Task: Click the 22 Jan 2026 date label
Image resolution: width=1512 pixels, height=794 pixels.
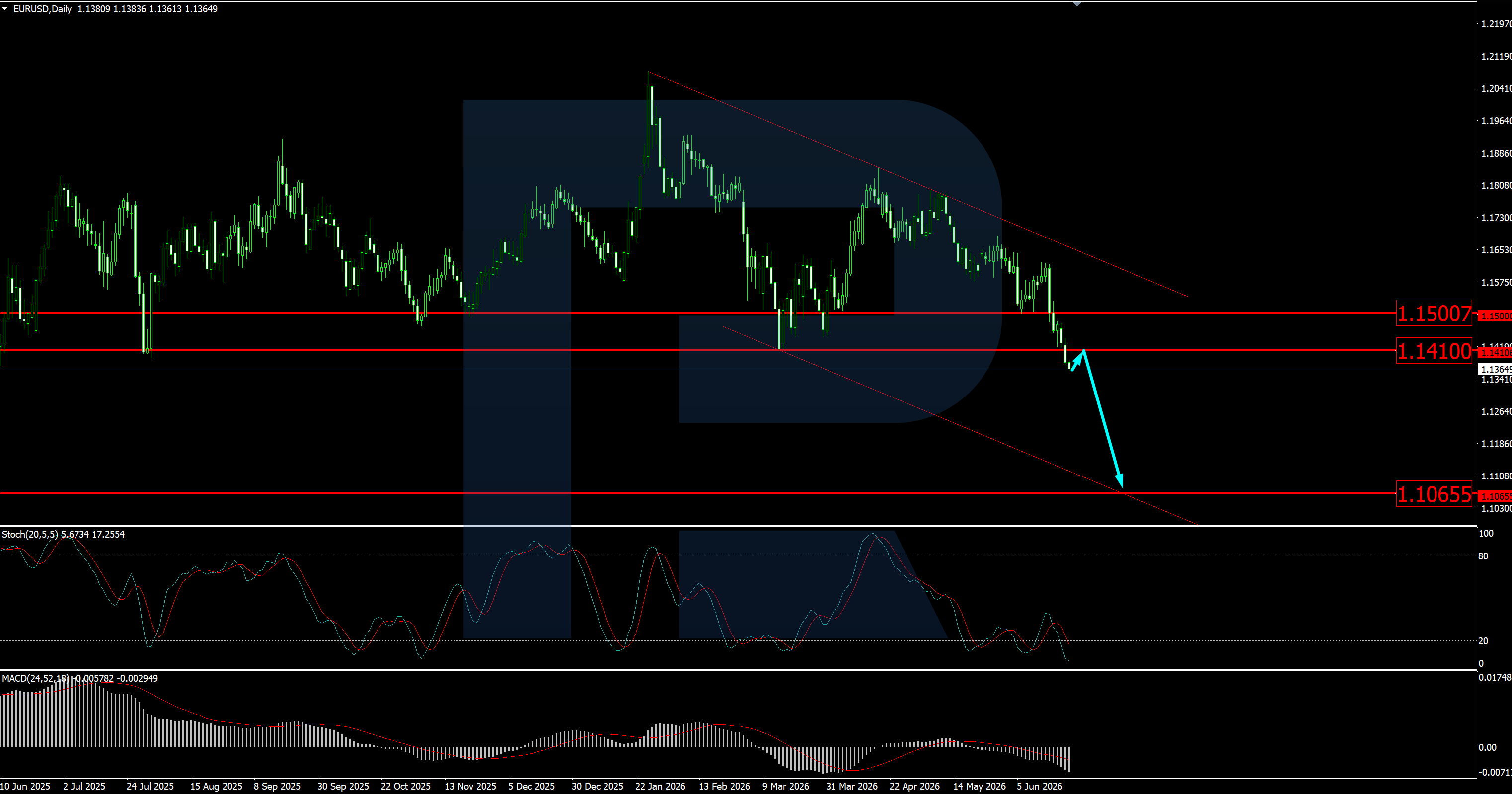Action: 660,787
